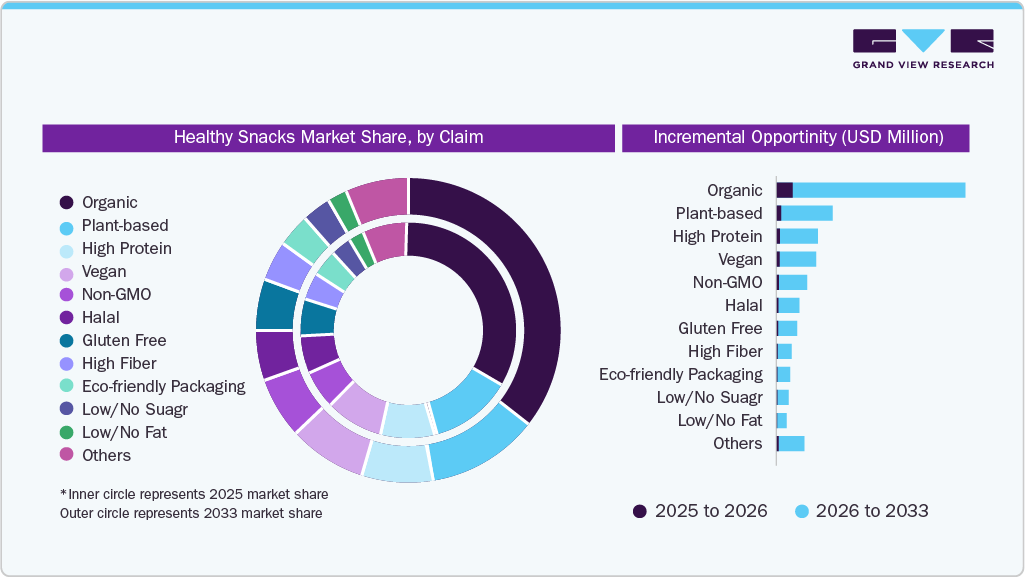The width and height of the screenshot is (1025, 577).
Task: Click the outer ring Gluten Free segment
Action: (x=277, y=306)
